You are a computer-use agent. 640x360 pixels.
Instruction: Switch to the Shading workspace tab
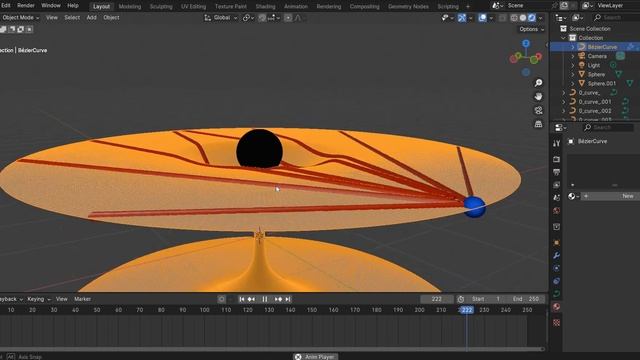[x=265, y=7]
